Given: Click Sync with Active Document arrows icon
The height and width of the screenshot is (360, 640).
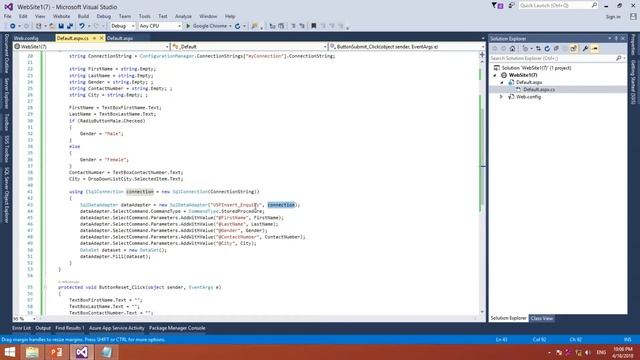Looking at the screenshot, I should pyautogui.click(x=538, y=49).
